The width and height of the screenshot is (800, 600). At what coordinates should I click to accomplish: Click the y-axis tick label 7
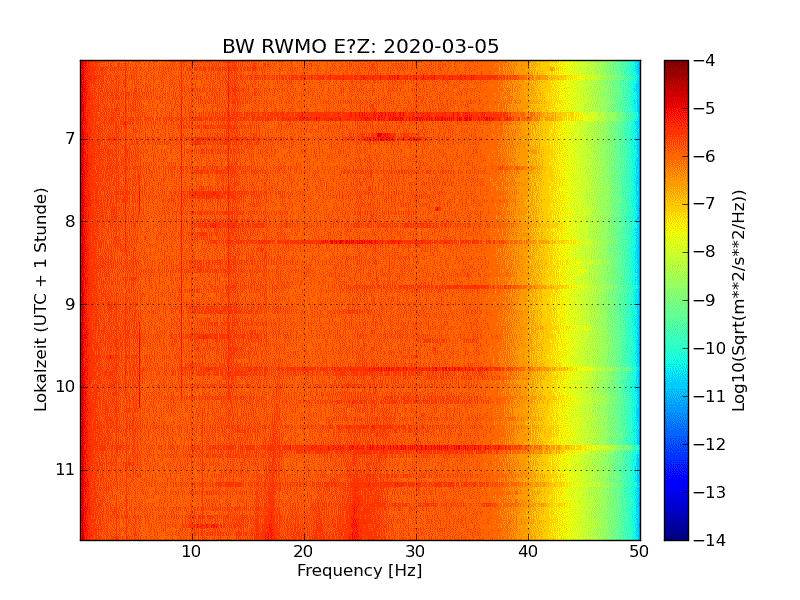[70, 138]
